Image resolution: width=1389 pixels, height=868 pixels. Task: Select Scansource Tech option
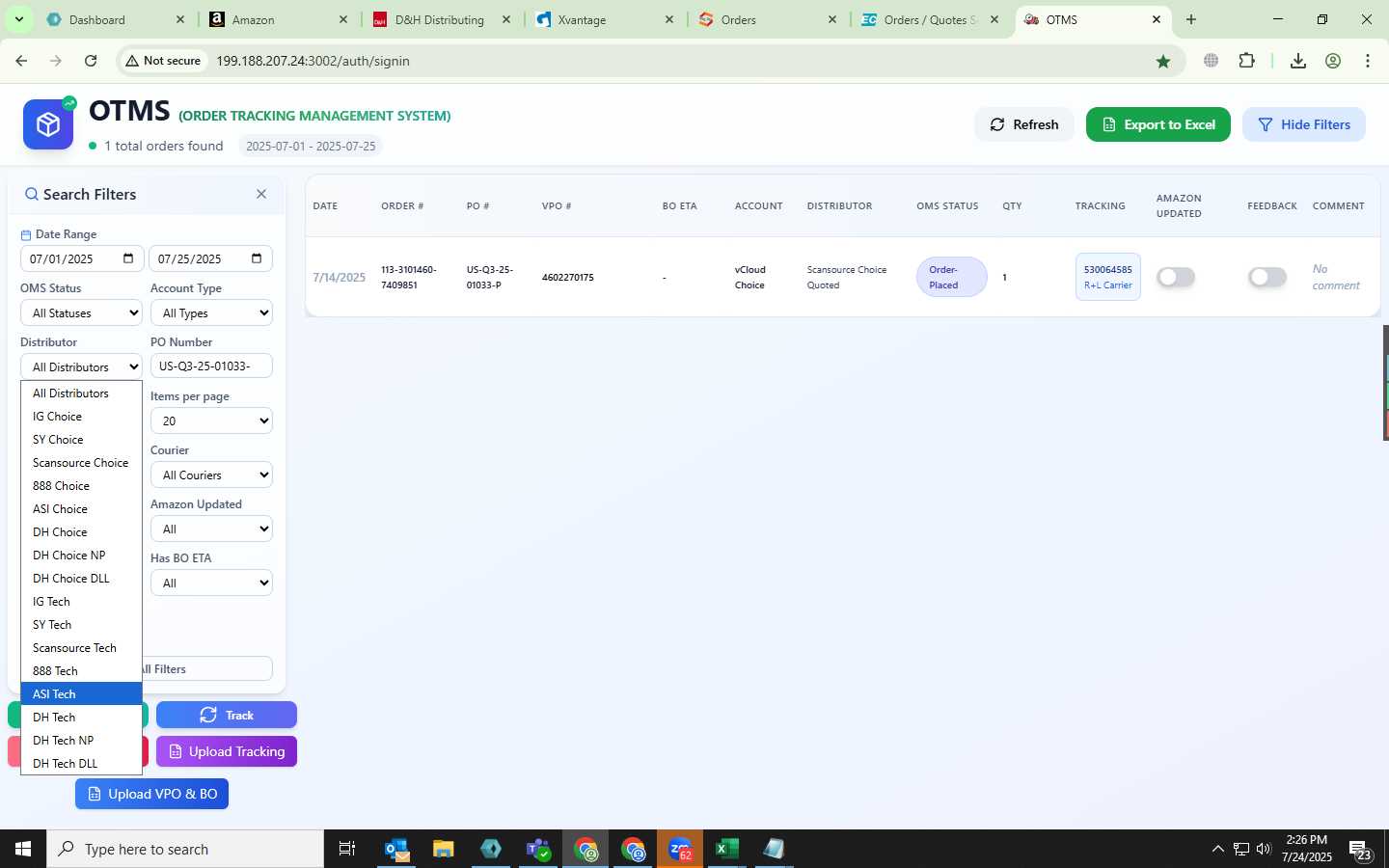(81, 648)
